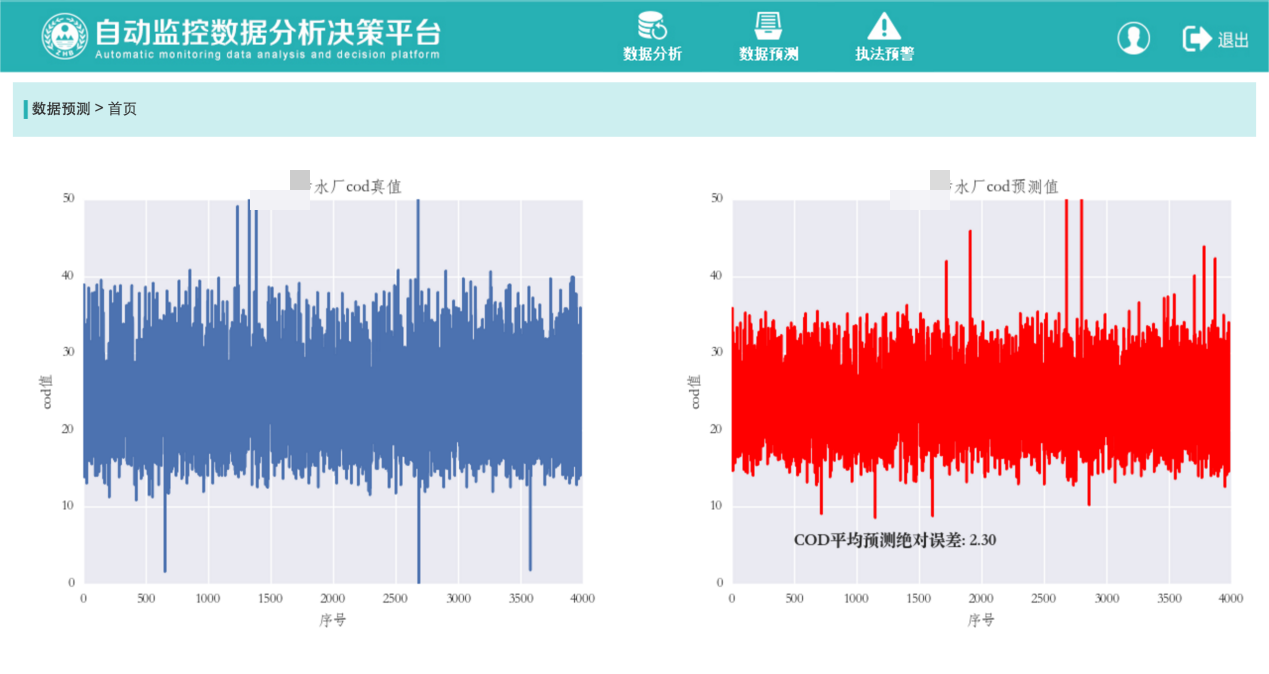Click 首页 in the breadcrumb

tap(122, 109)
